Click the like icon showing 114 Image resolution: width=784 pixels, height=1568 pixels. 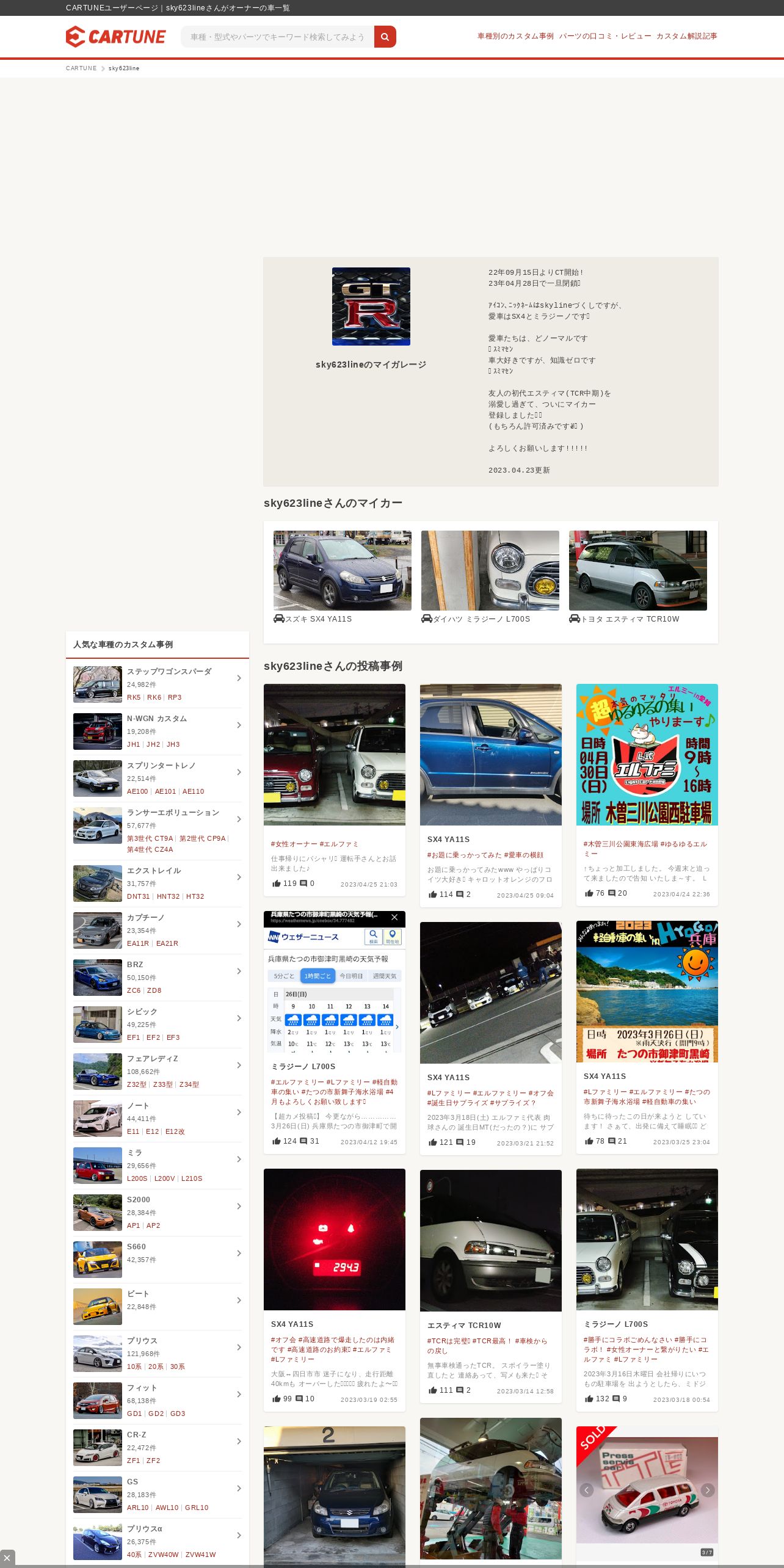[433, 895]
